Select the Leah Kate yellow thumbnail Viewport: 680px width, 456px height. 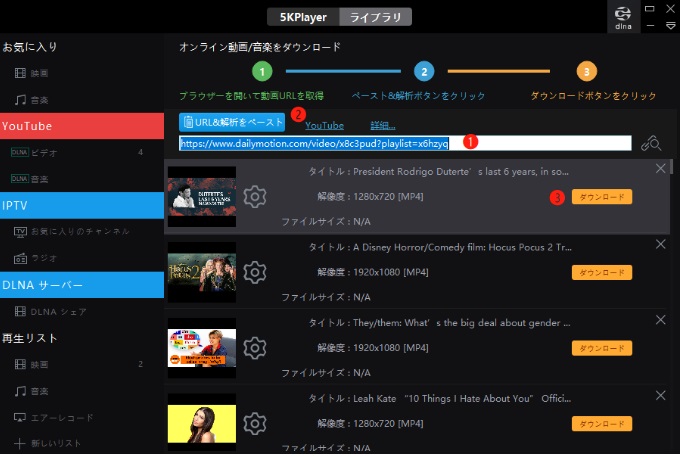coord(202,423)
